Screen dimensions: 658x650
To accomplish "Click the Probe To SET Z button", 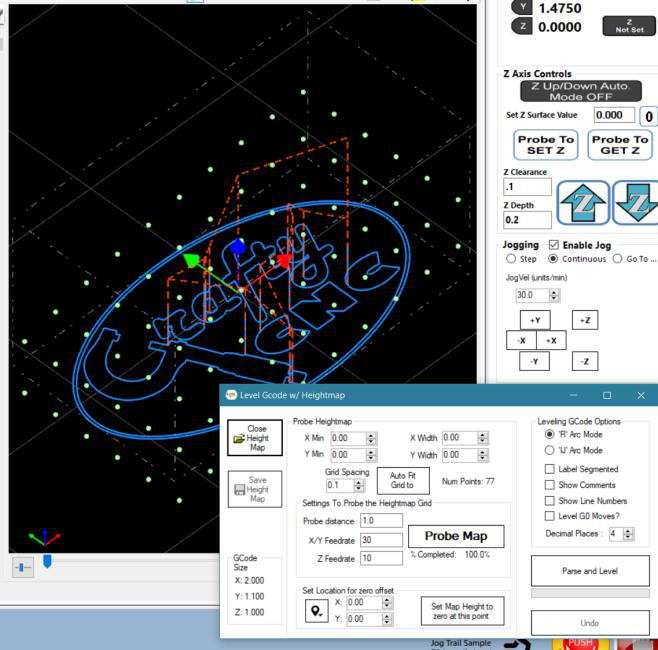I will (546, 145).
